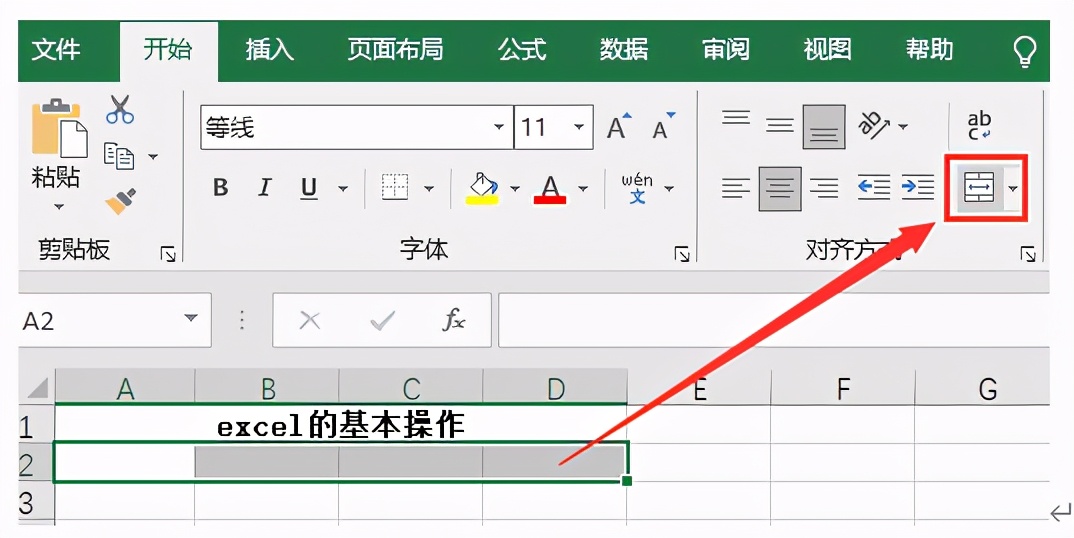Open the Borders dropdown arrow
This screenshot has width=1074, height=538.
[x=429, y=188]
